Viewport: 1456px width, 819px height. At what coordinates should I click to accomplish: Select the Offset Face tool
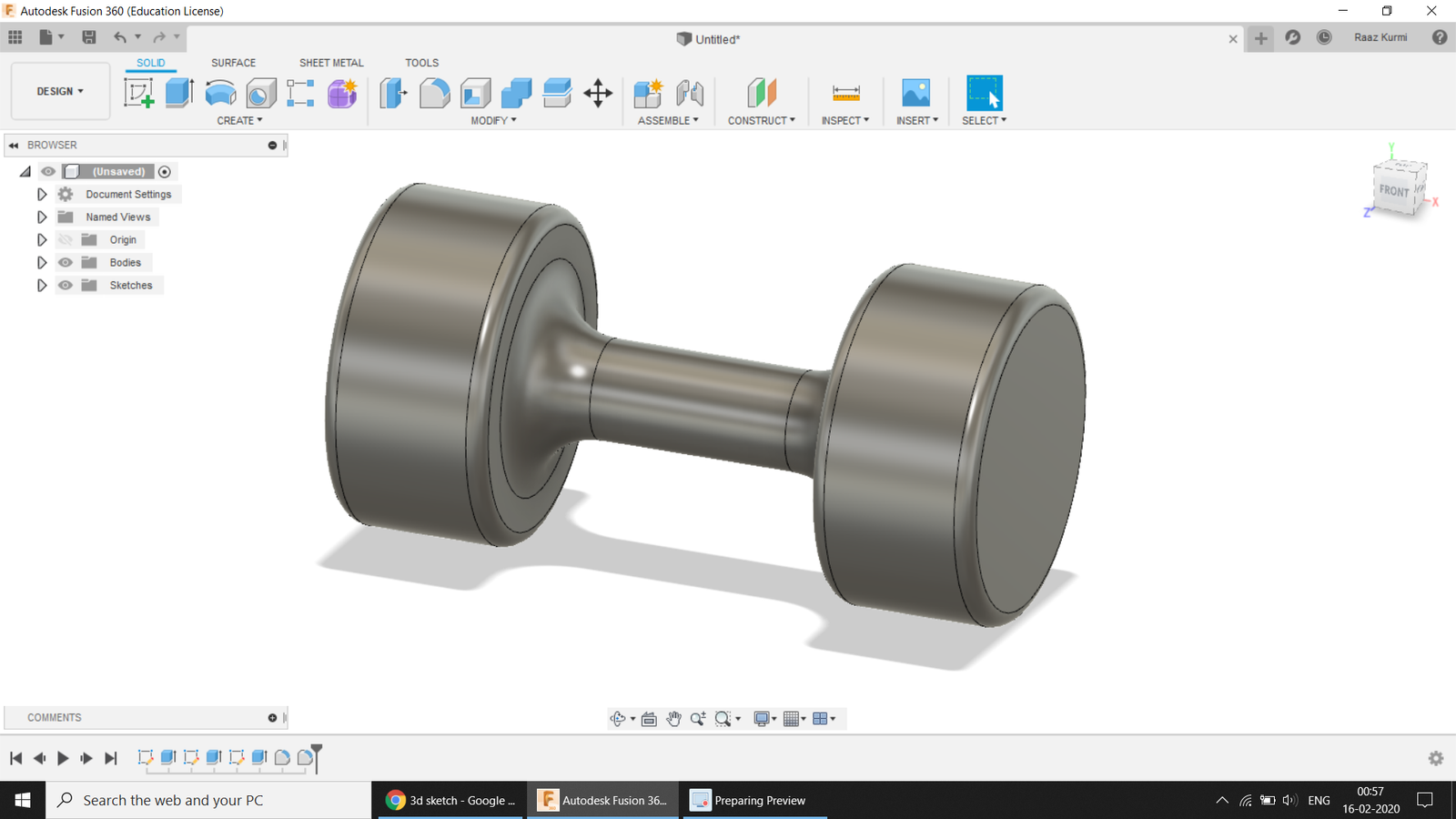tap(557, 93)
